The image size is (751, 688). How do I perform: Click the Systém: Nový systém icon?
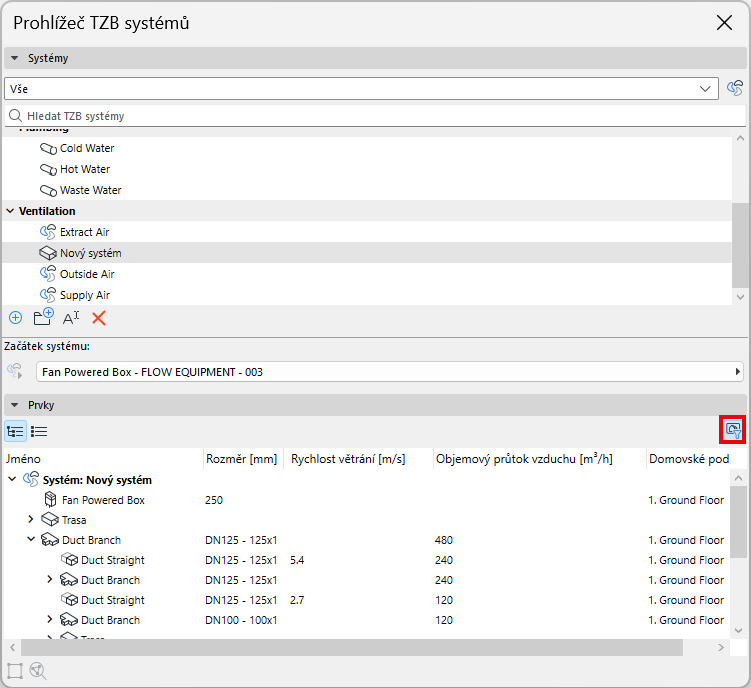(x=31, y=479)
